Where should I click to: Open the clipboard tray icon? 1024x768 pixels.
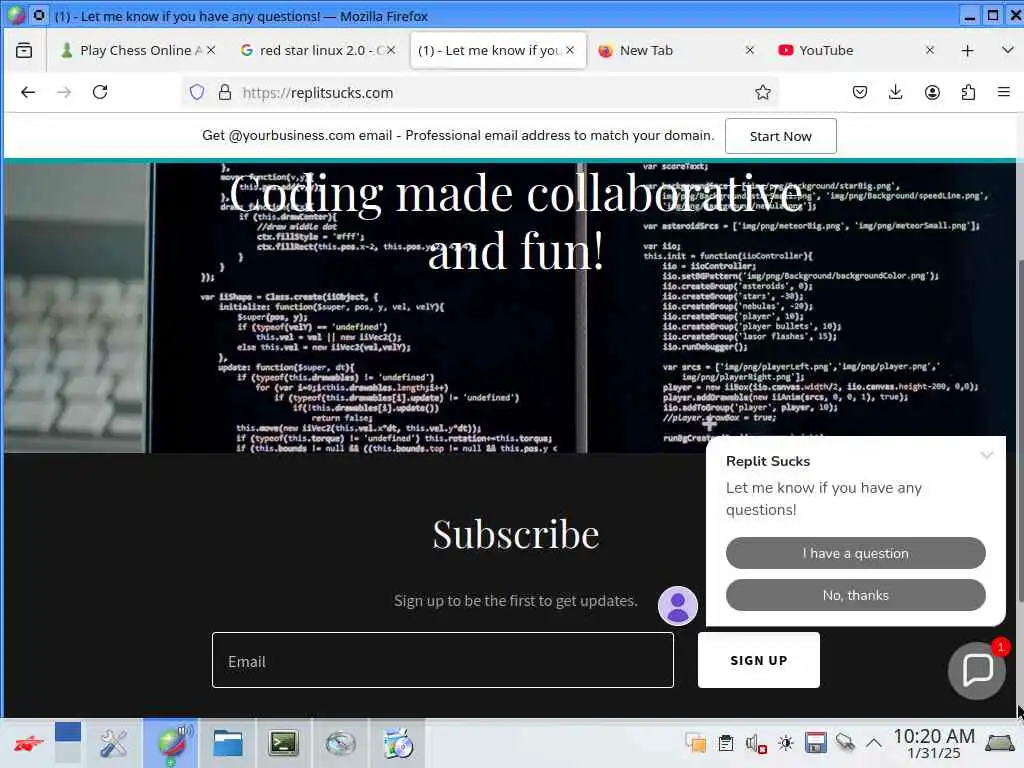[x=726, y=743]
